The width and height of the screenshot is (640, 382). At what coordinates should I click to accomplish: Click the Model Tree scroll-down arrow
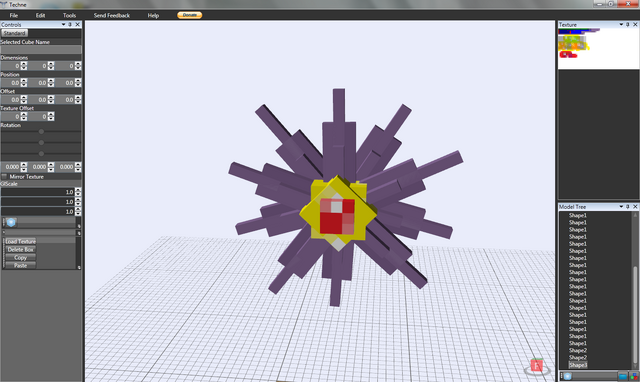point(635,366)
